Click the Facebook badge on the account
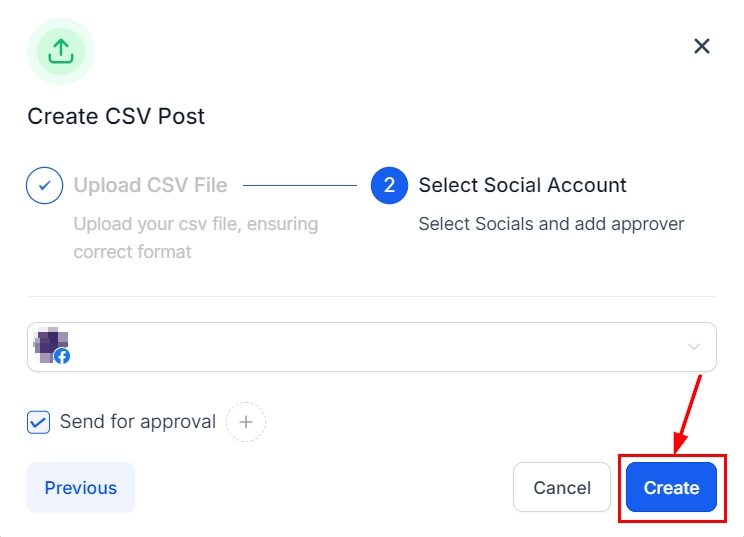The width and height of the screenshot is (744, 537). tap(62, 356)
